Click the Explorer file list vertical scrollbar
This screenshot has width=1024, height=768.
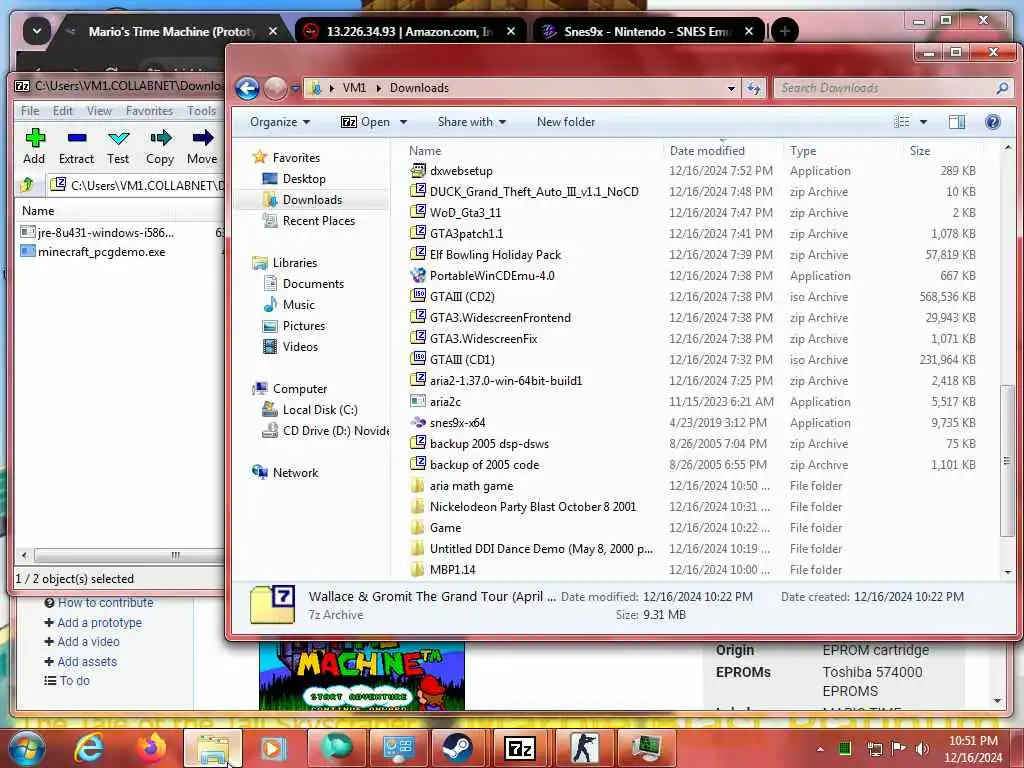pyautogui.click(x=1007, y=460)
